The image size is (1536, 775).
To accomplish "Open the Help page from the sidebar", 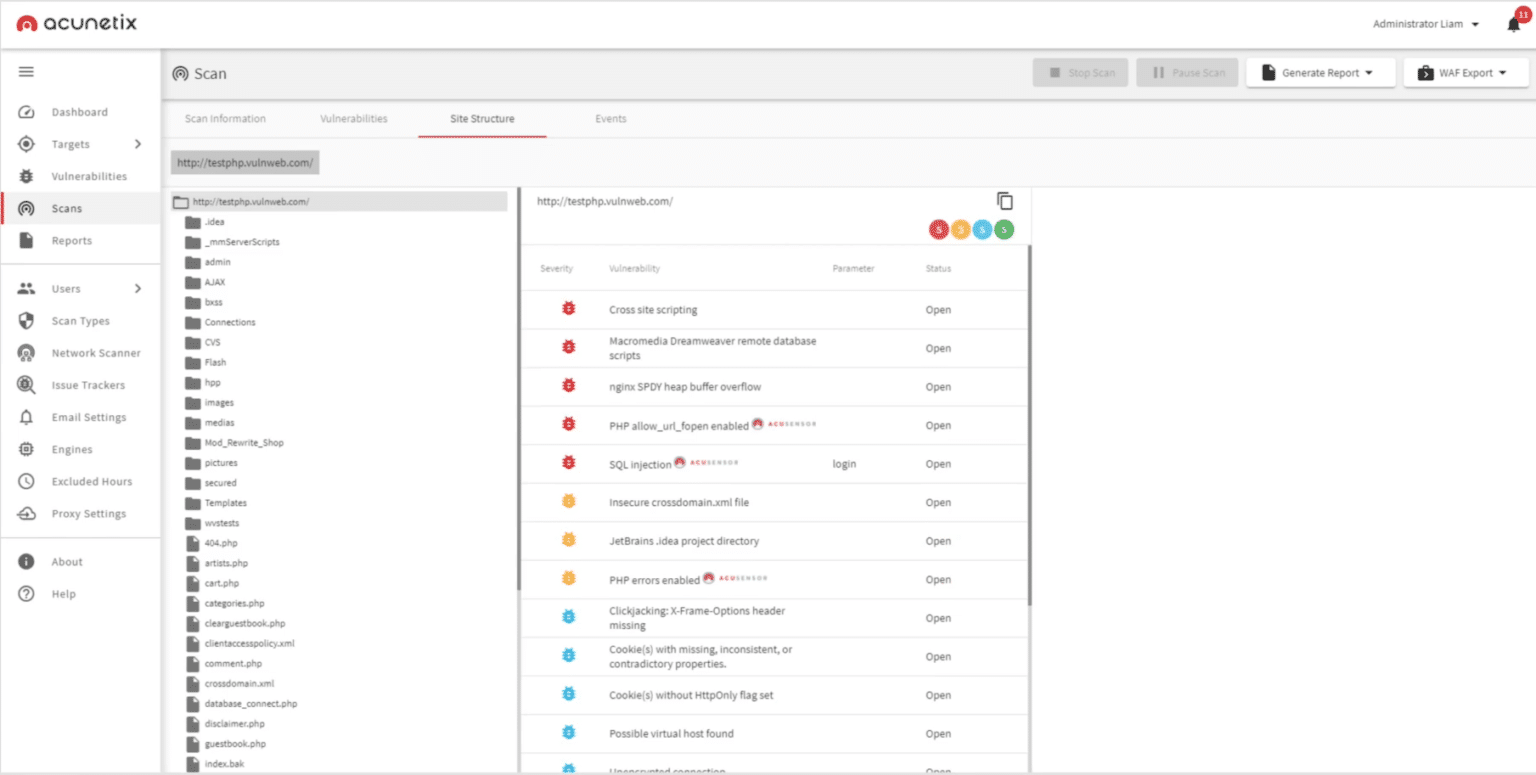I will [63, 593].
